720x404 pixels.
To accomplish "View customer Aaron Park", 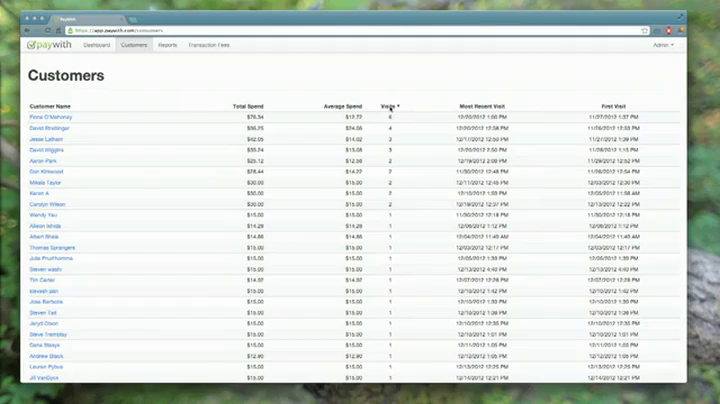I will point(43,160).
